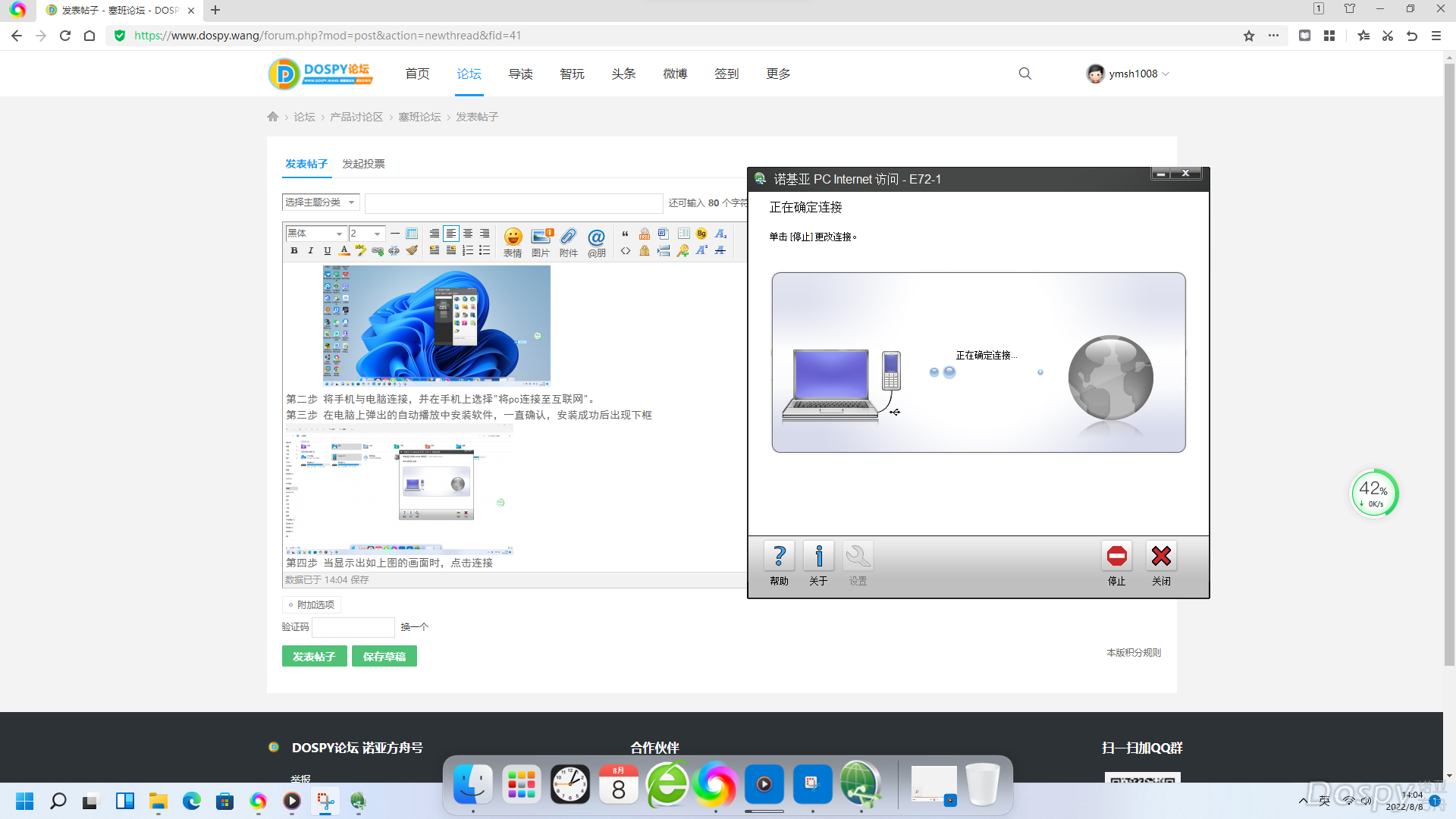
Task: Click the @朋 mention friend icon
Action: pos(597,241)
